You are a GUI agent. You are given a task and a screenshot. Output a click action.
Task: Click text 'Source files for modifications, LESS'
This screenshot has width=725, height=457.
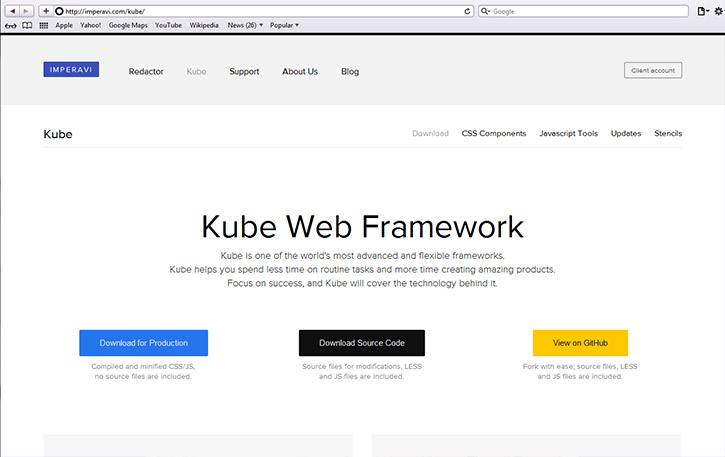coord(362,366)
